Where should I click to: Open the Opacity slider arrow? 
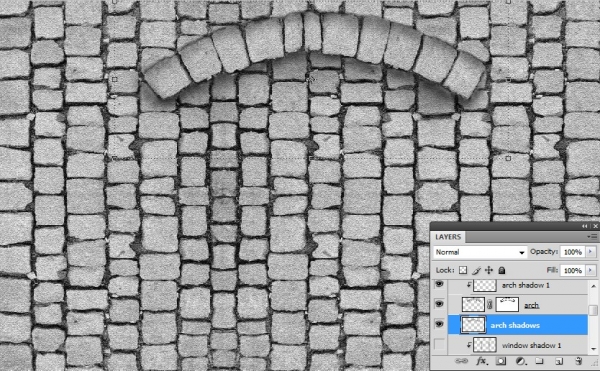pyautogui.click(x=590, y=252)
